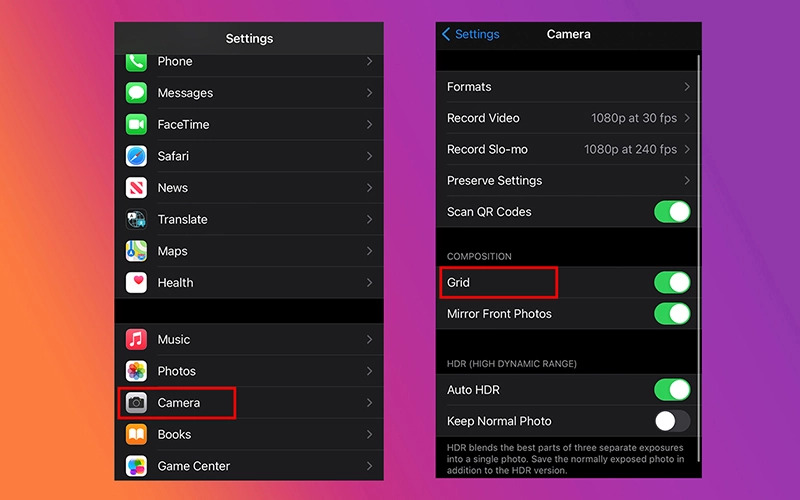Open Record Video chevron
This screenshot has width=800, height=500.
coord(687,118)
